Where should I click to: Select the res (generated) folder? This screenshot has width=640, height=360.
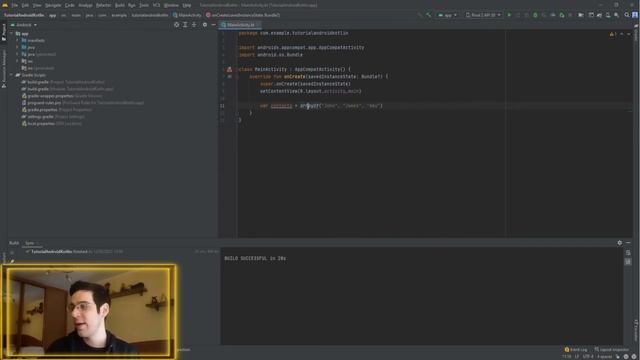click(x=38, y=68)
